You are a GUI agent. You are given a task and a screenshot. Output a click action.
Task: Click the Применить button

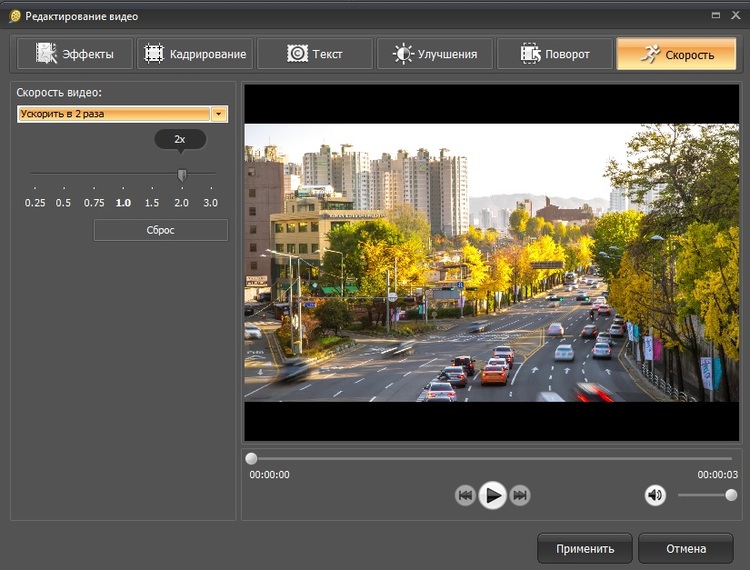[585, 548]
